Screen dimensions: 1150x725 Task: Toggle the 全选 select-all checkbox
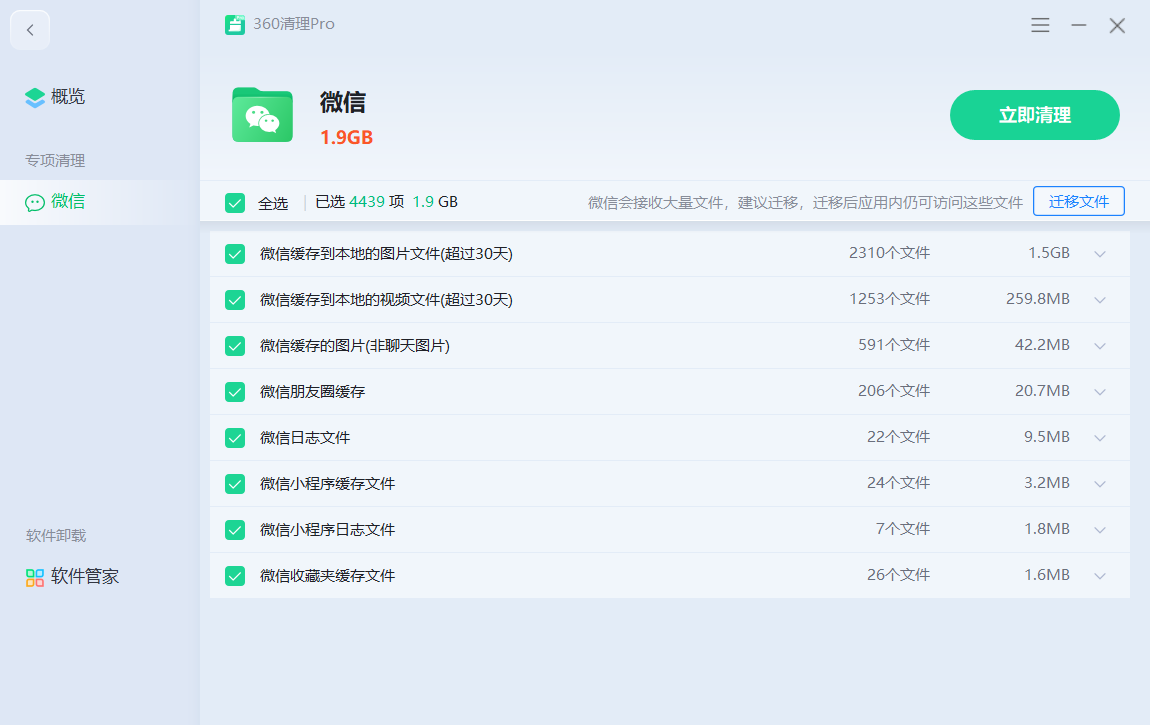tap(235, 202)
